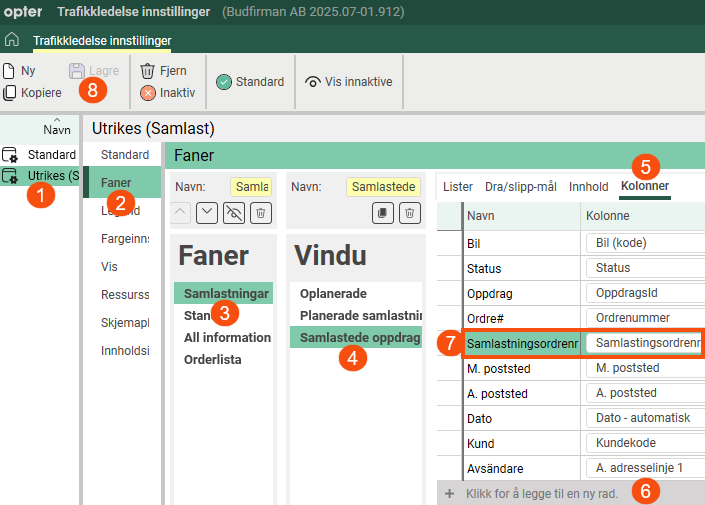This screenshot has height=505, width=705.
Task: Click the trash icon in Vindu panel
Action: (408, 212)
